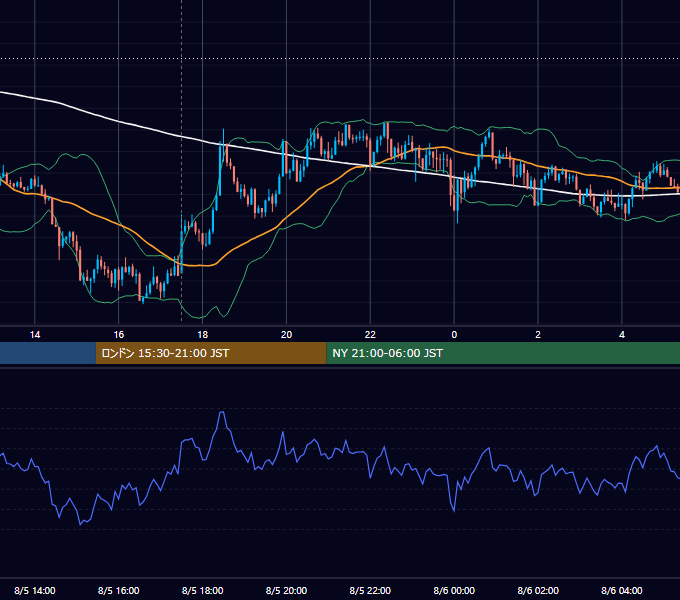Click the 8/5 22:00 time label
This screenshot has height=600, width=680.
(370, 590)
